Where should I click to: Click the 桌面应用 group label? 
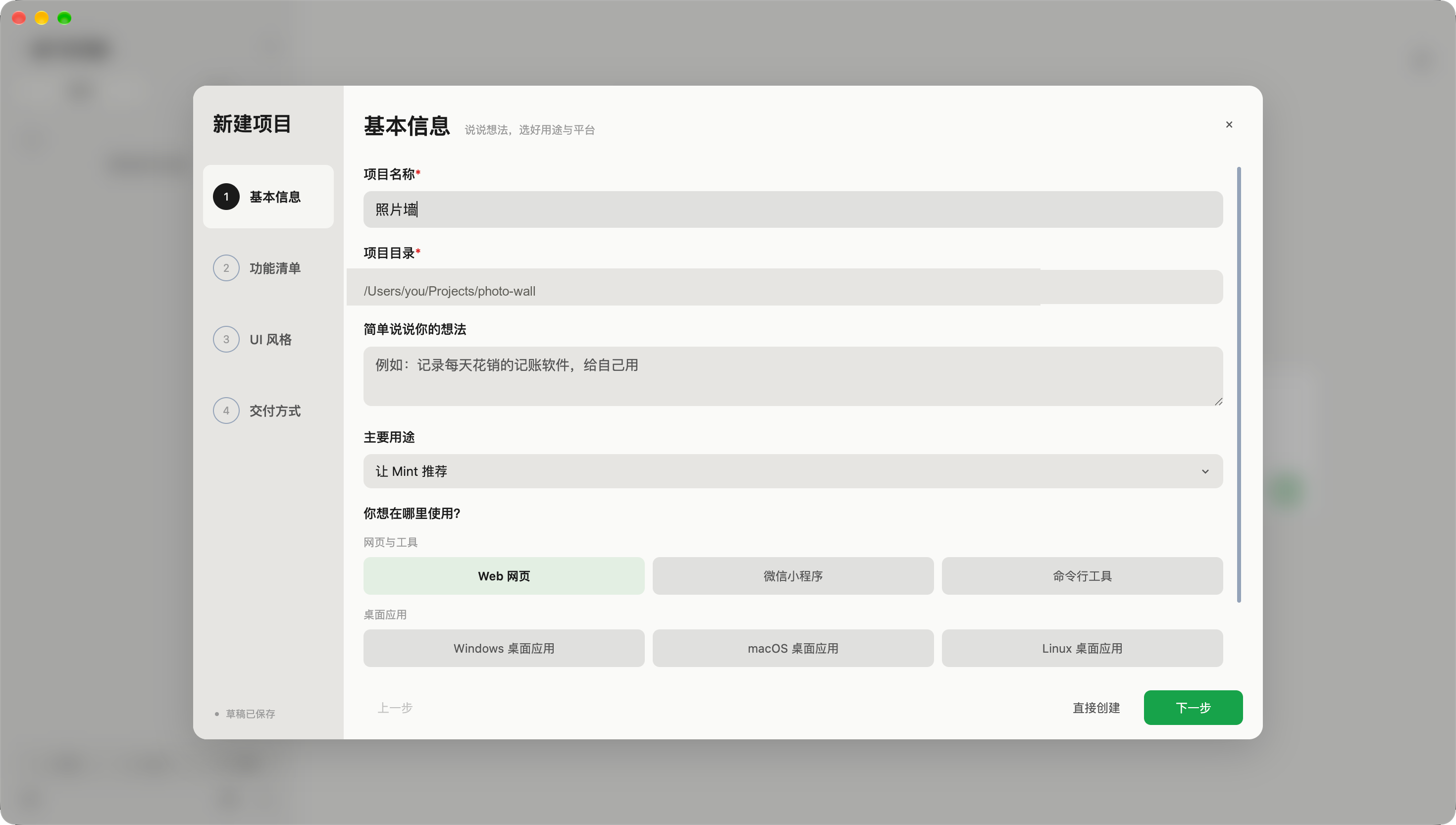point(385,615)
